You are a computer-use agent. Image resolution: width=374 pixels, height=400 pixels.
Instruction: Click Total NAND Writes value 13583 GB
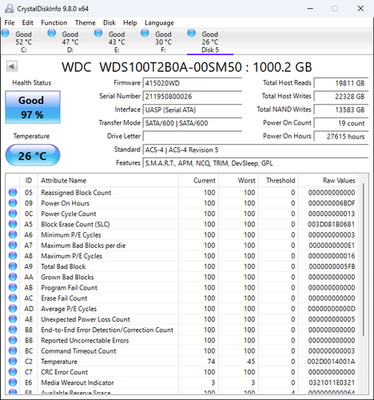pyautogui.click(x=341, y=110)
